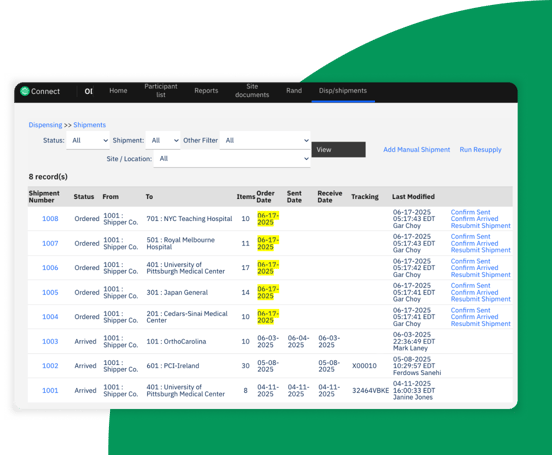This screenshot has height=455, width=552.
Task: Open the Other Filter dropdown
Action: (265, 141)
